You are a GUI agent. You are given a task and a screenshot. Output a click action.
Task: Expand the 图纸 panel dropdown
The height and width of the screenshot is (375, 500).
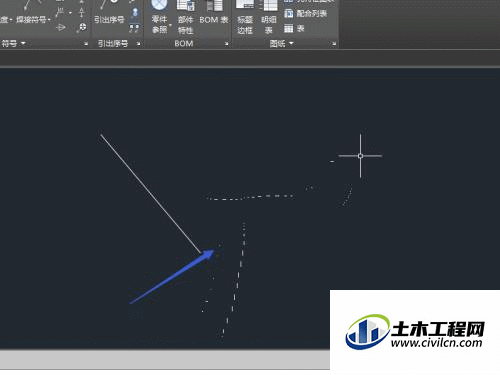291,43
